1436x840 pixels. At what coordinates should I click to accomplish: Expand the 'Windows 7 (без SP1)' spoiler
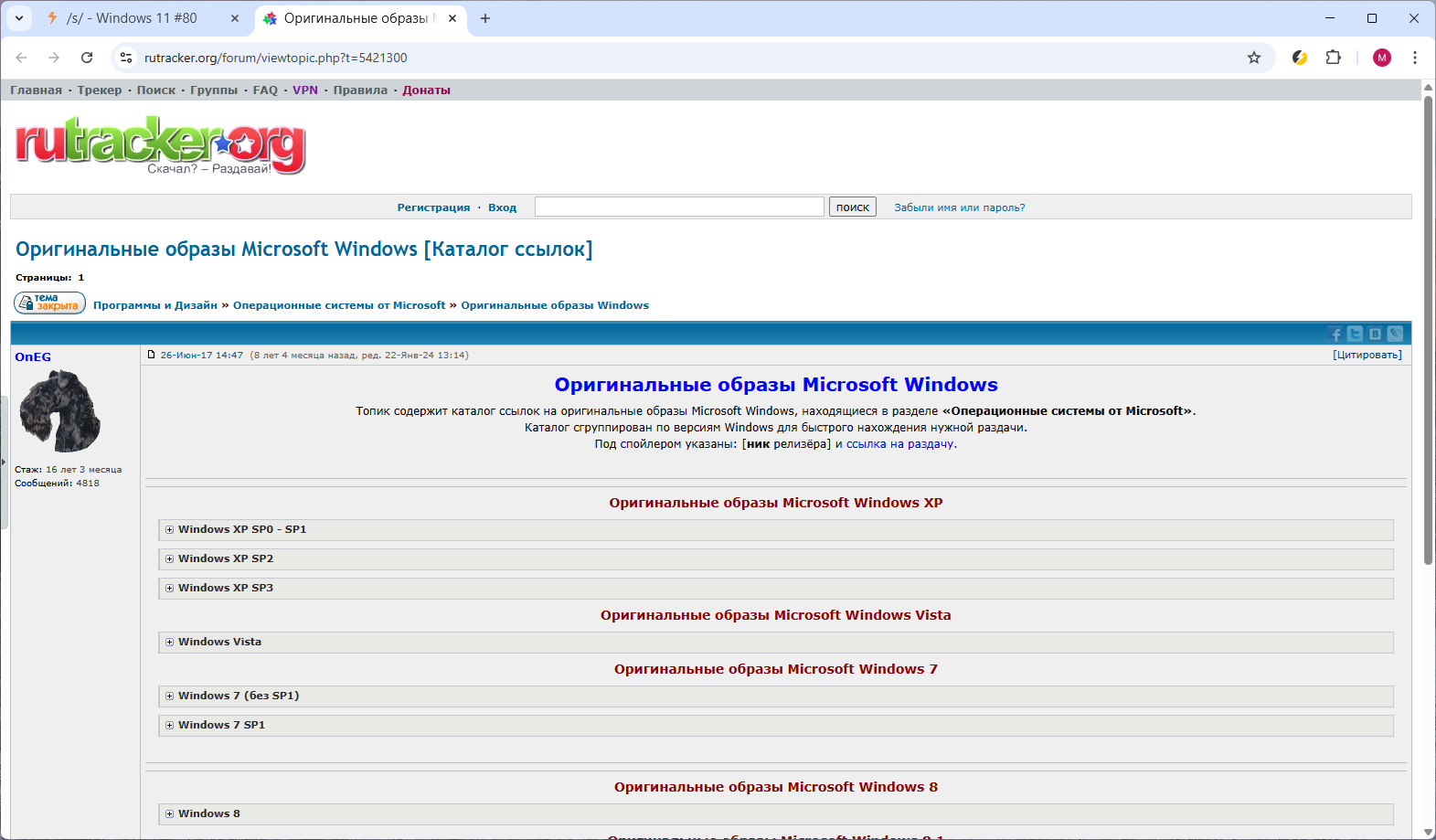(x=776, y=696)
